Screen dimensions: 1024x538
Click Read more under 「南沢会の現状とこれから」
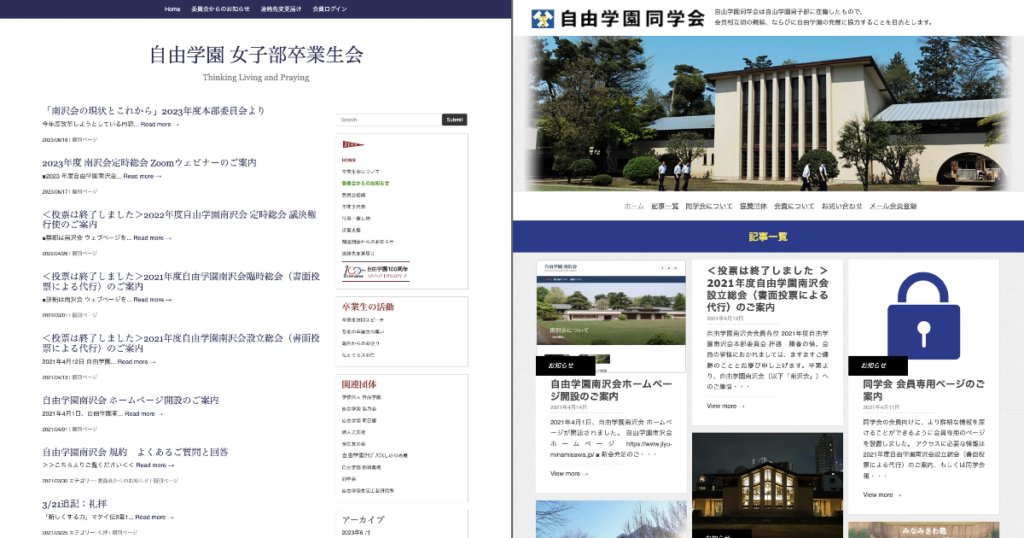tap(159, 124)
